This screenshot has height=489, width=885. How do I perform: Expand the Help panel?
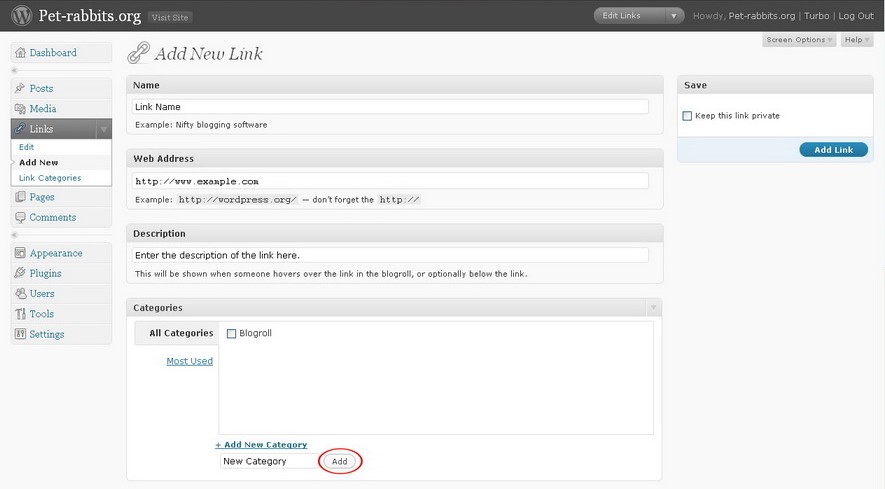(x=857, y=40)
